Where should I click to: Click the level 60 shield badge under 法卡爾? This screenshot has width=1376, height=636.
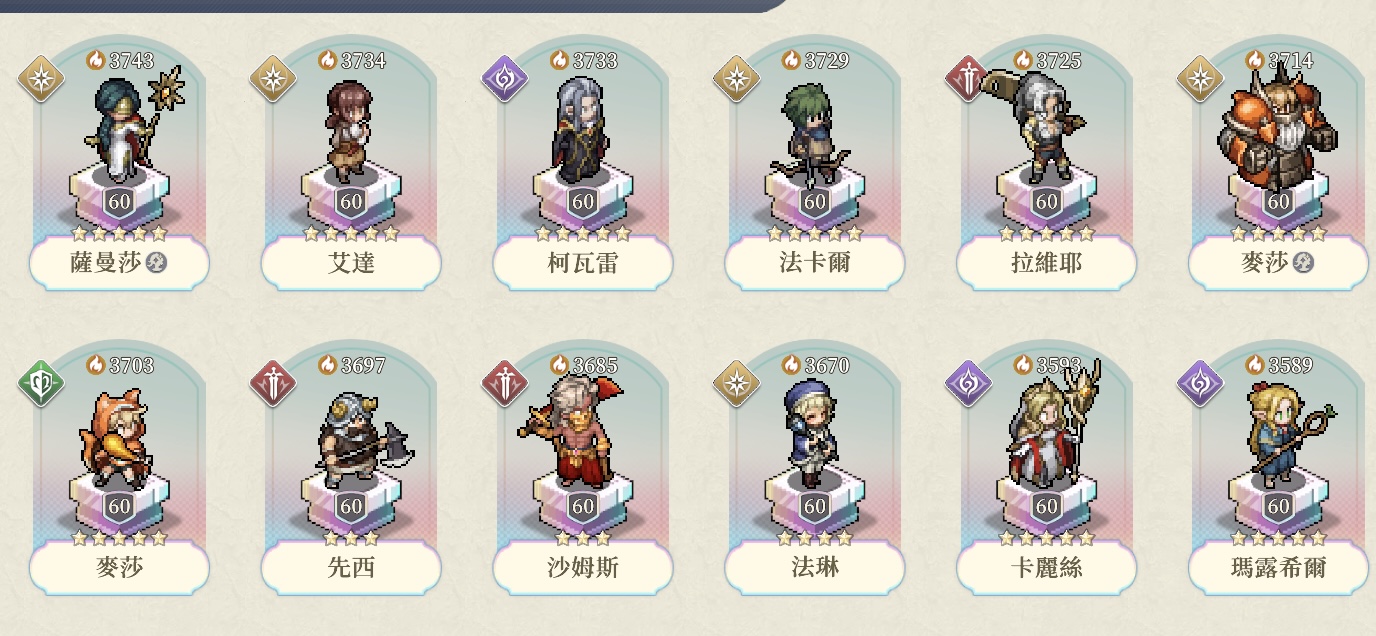[815, 202]
